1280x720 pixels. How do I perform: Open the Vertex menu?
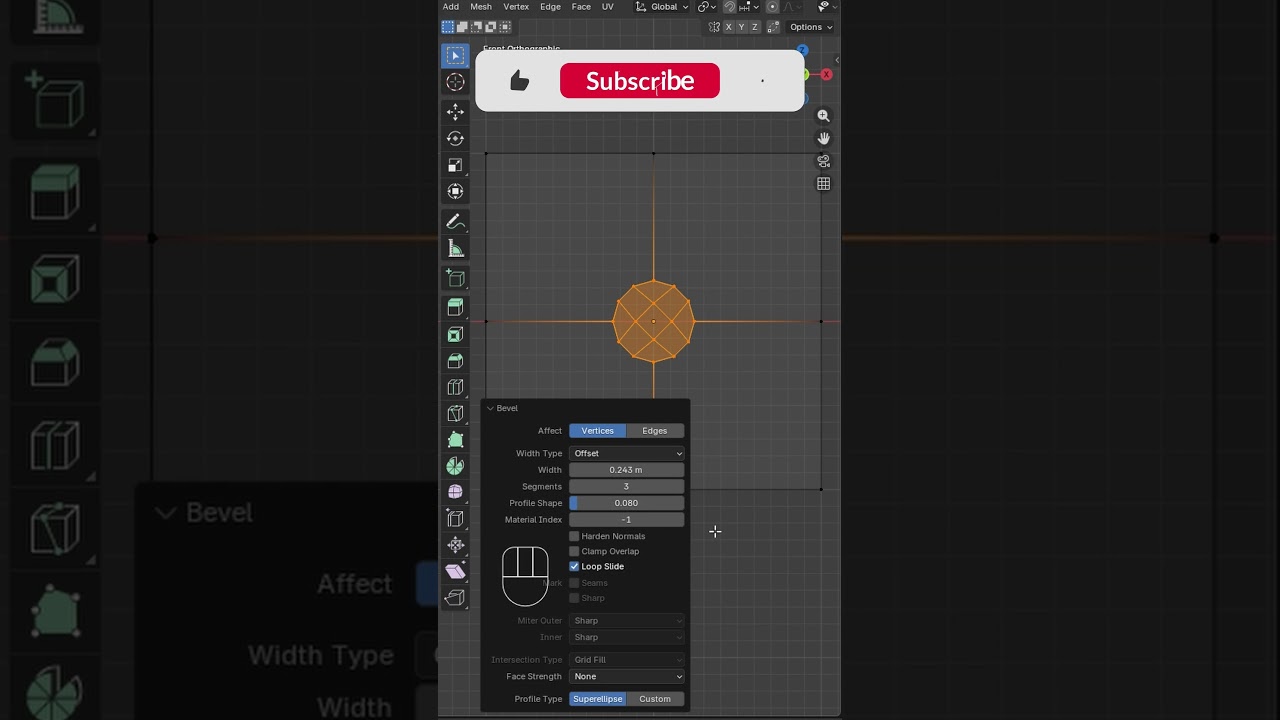[x=516, y=7]
